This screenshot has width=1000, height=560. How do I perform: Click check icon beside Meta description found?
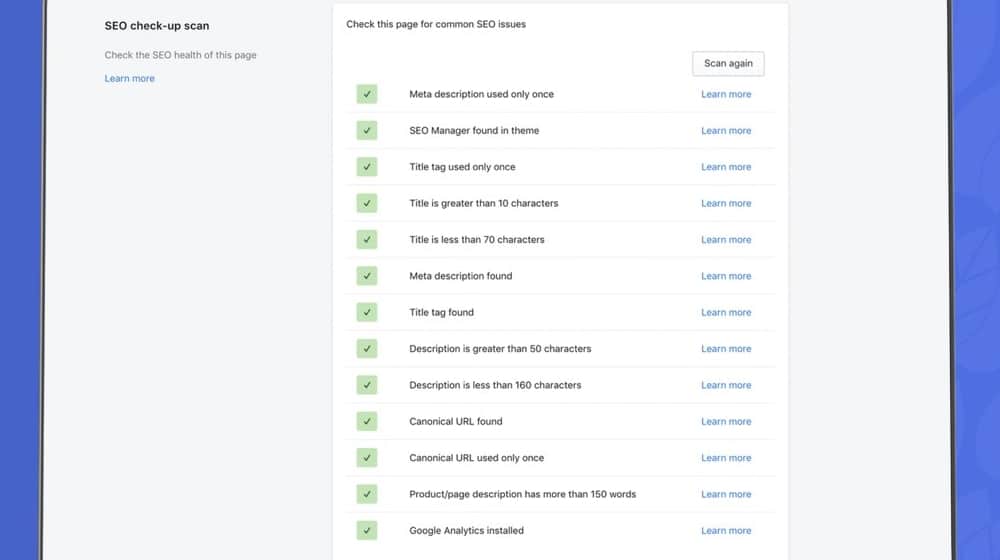(367, 276)
